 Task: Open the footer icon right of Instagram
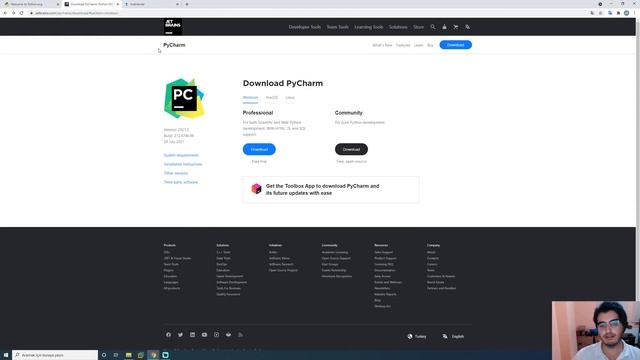coord(228,335)
